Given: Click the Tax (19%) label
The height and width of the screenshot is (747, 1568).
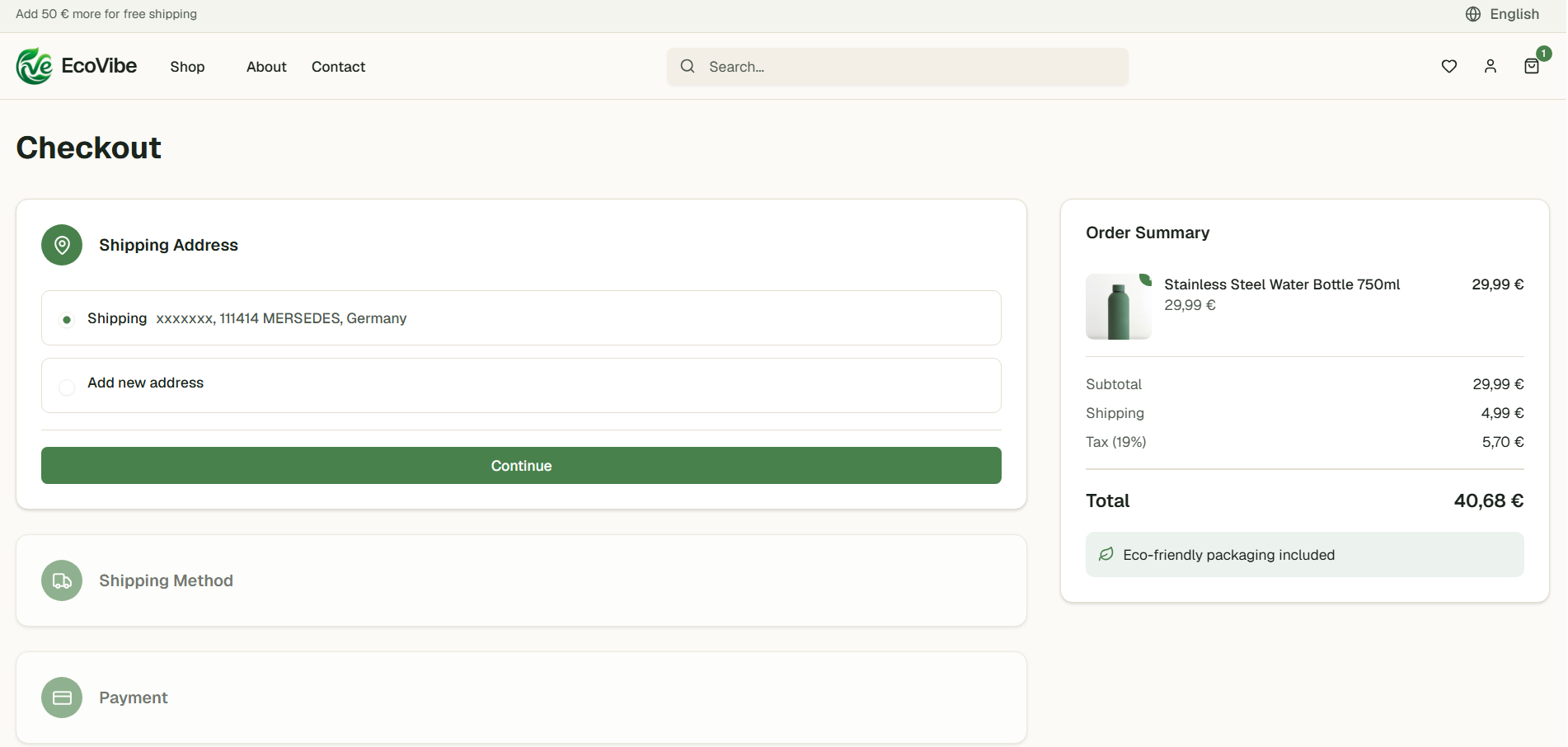Looking at the screenshot, I should [x=1115, y=442].
